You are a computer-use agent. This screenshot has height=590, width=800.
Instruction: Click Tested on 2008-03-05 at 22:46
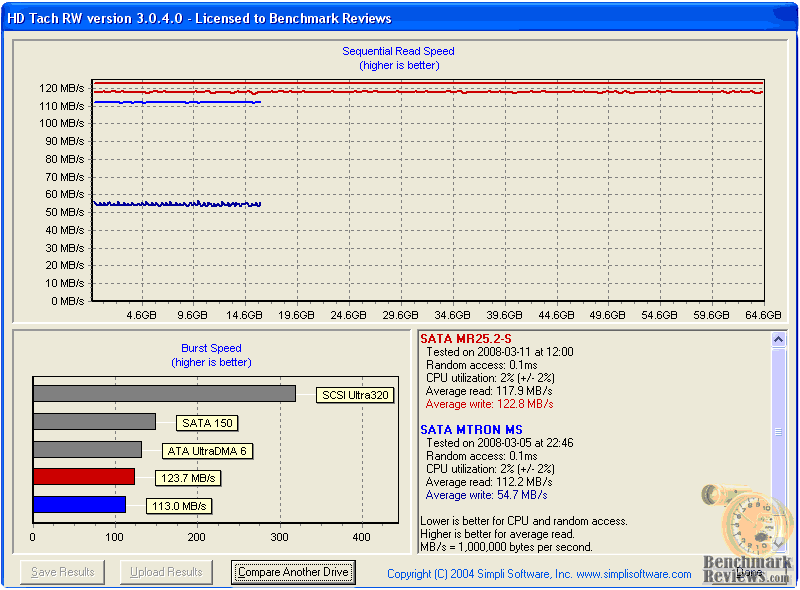[x=499, y=442]
